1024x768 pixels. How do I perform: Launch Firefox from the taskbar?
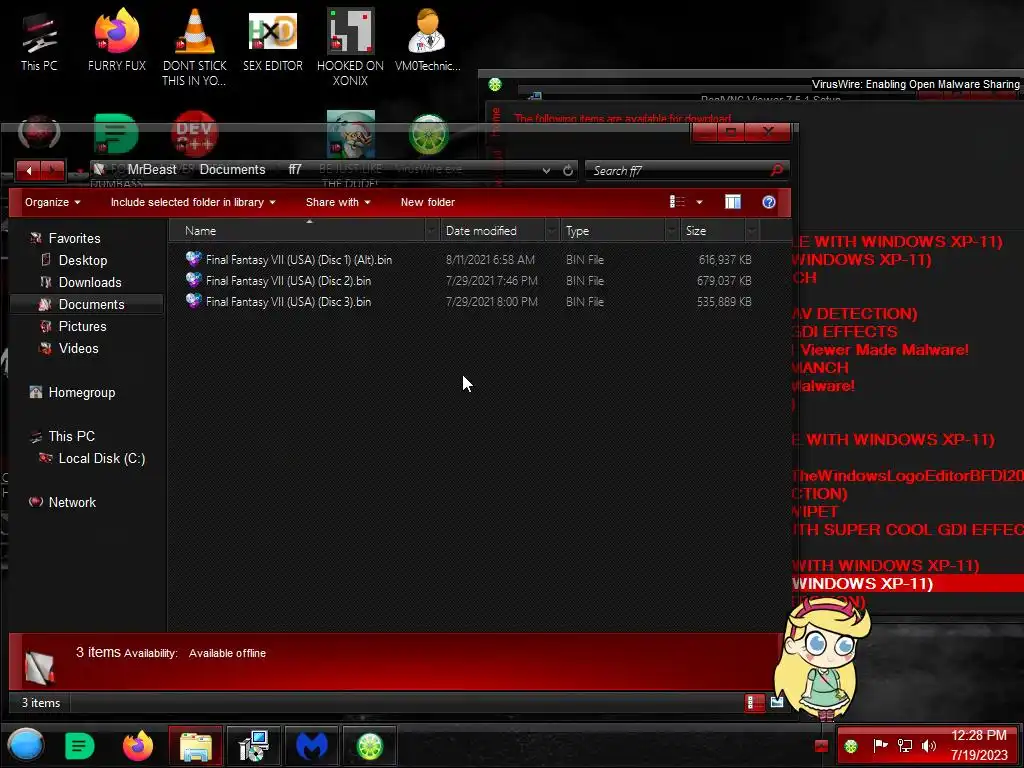[138, 745]
